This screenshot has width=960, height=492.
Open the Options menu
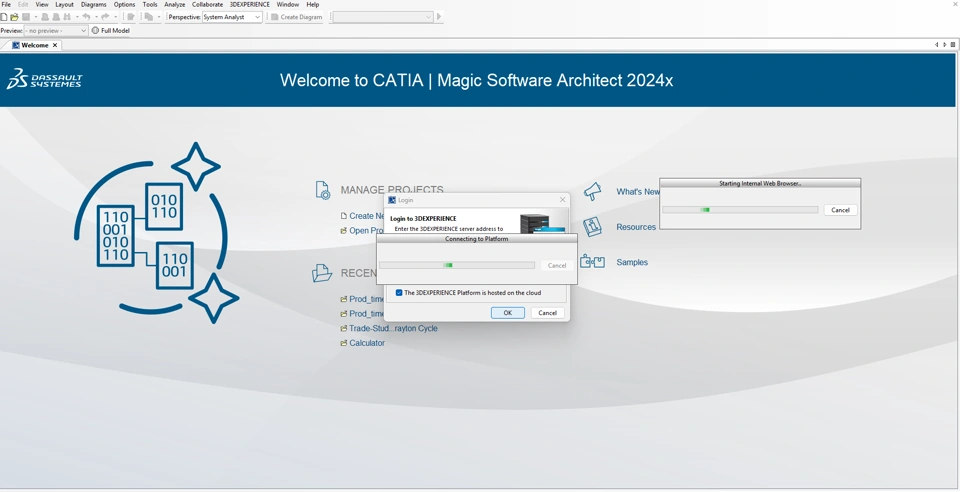tap(124, 4)
